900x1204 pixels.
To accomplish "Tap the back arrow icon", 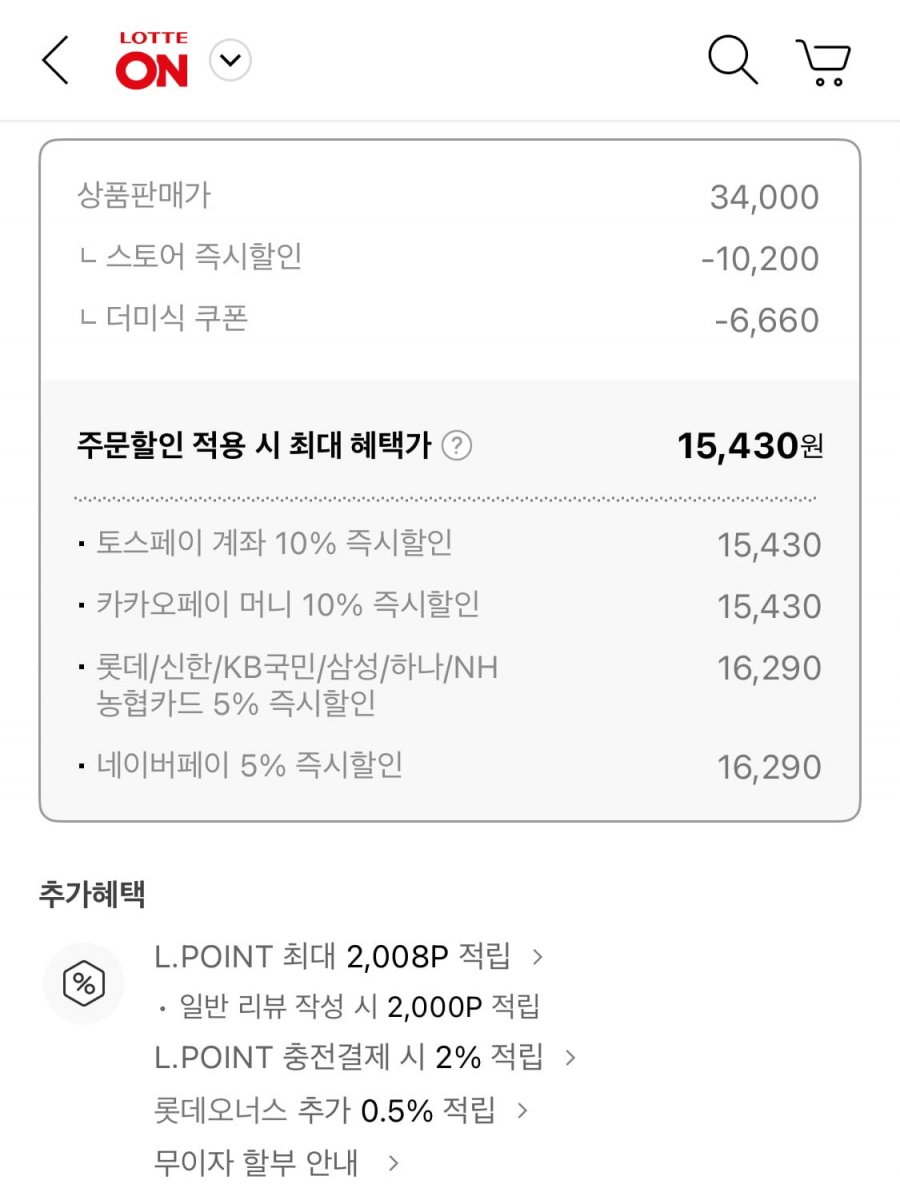I will [x=55, y=61].
